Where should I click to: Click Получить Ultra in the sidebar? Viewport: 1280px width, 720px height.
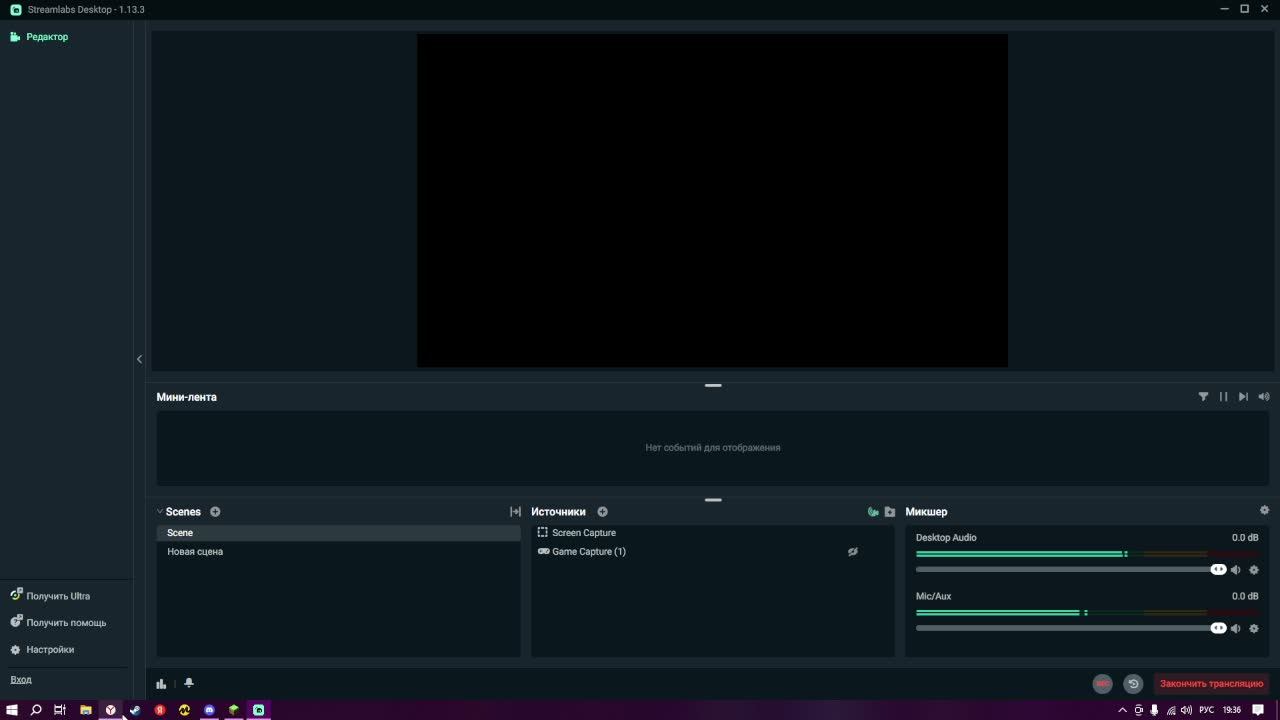point(50,596)
